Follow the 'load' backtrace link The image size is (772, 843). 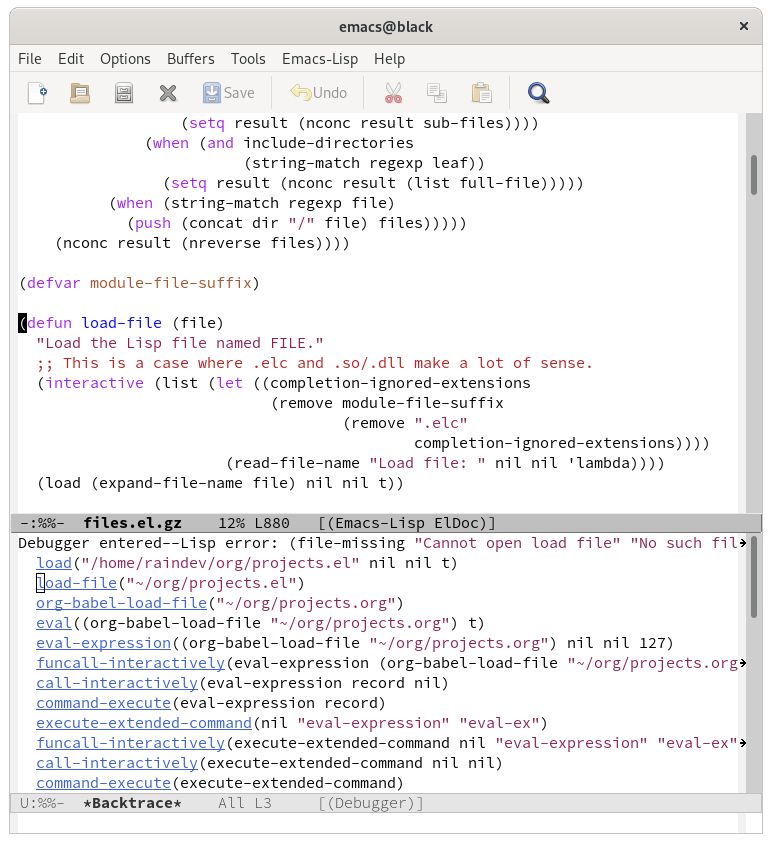(x=54, y=563)
